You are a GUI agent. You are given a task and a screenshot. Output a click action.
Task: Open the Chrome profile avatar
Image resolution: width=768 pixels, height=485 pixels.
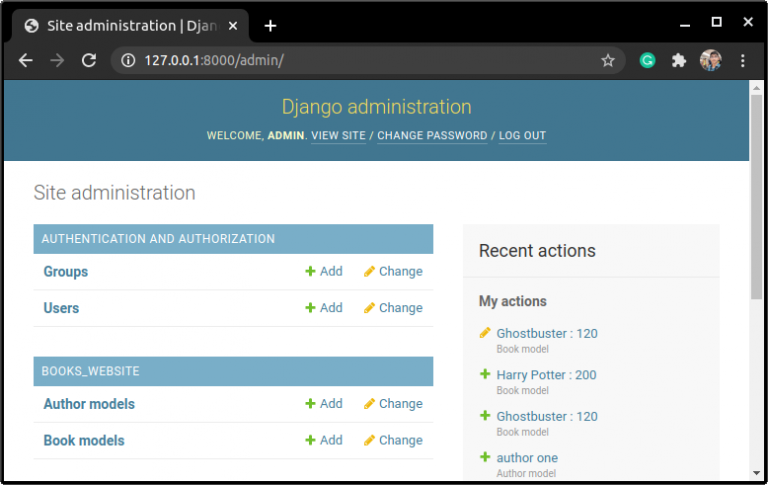point(711,60)
